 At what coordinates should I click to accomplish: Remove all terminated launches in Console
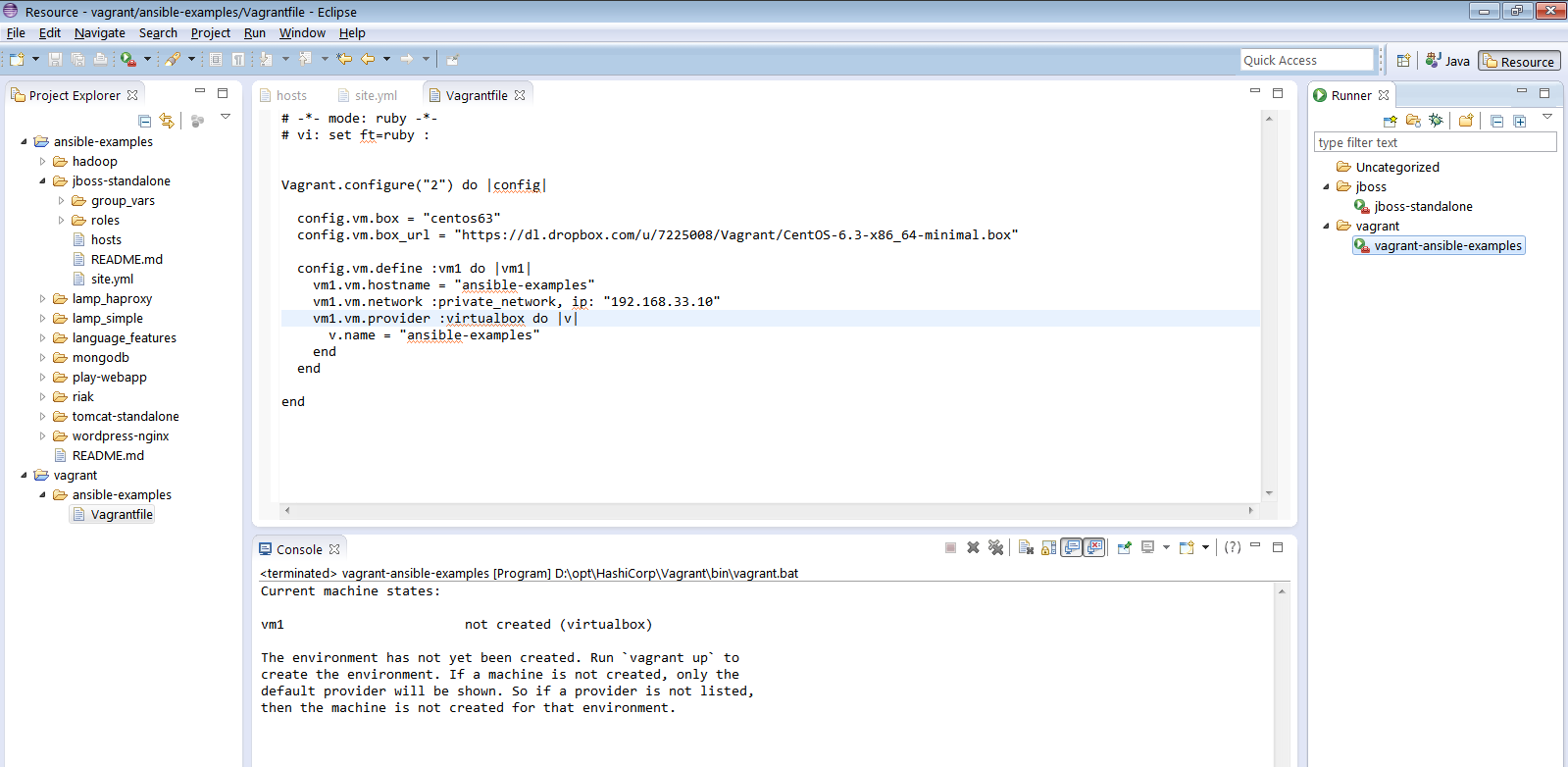(996, 547)
